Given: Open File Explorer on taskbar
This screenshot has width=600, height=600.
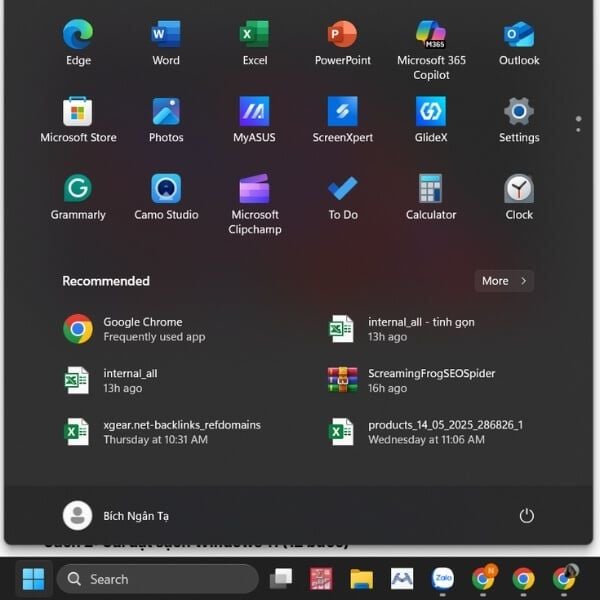Looking at the screenshot, I should 362,579.
